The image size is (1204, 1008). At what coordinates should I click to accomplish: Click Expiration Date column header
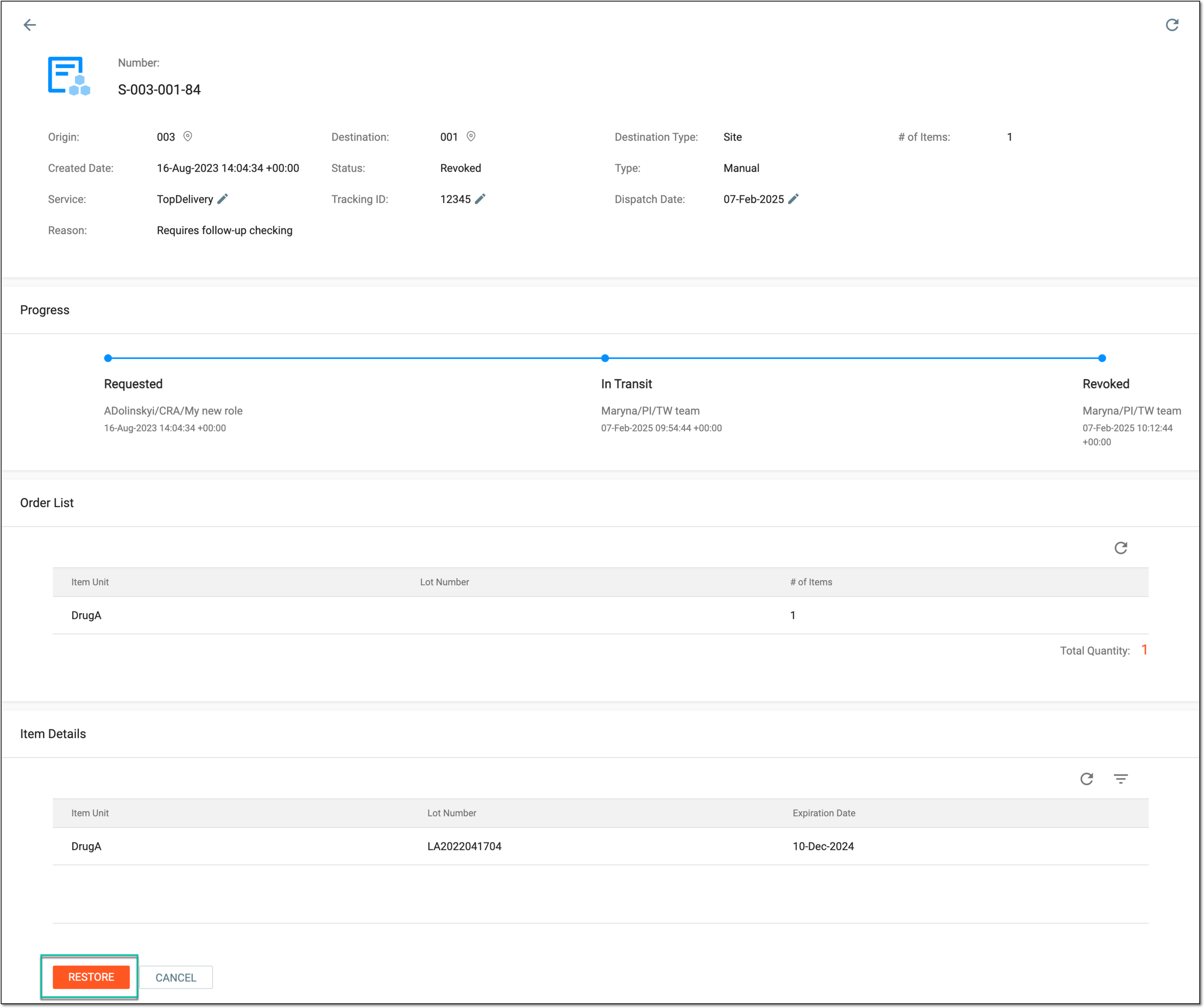coord(824,813)
